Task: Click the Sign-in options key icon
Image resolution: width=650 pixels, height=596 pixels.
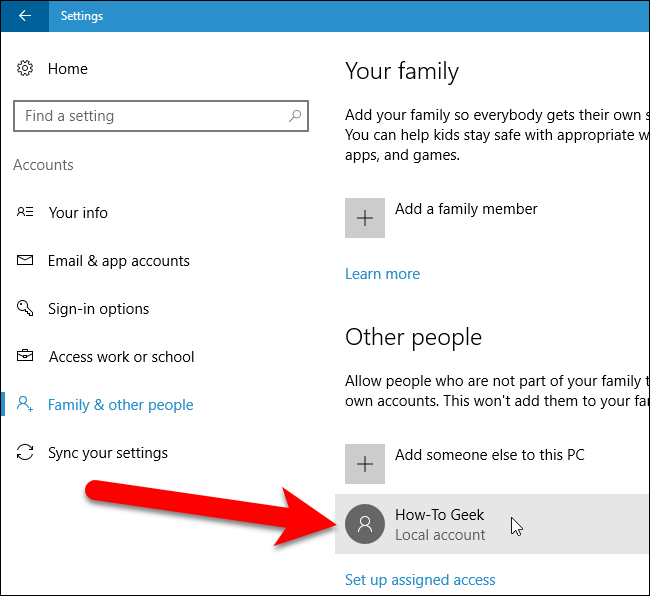Action: point(26,309)
